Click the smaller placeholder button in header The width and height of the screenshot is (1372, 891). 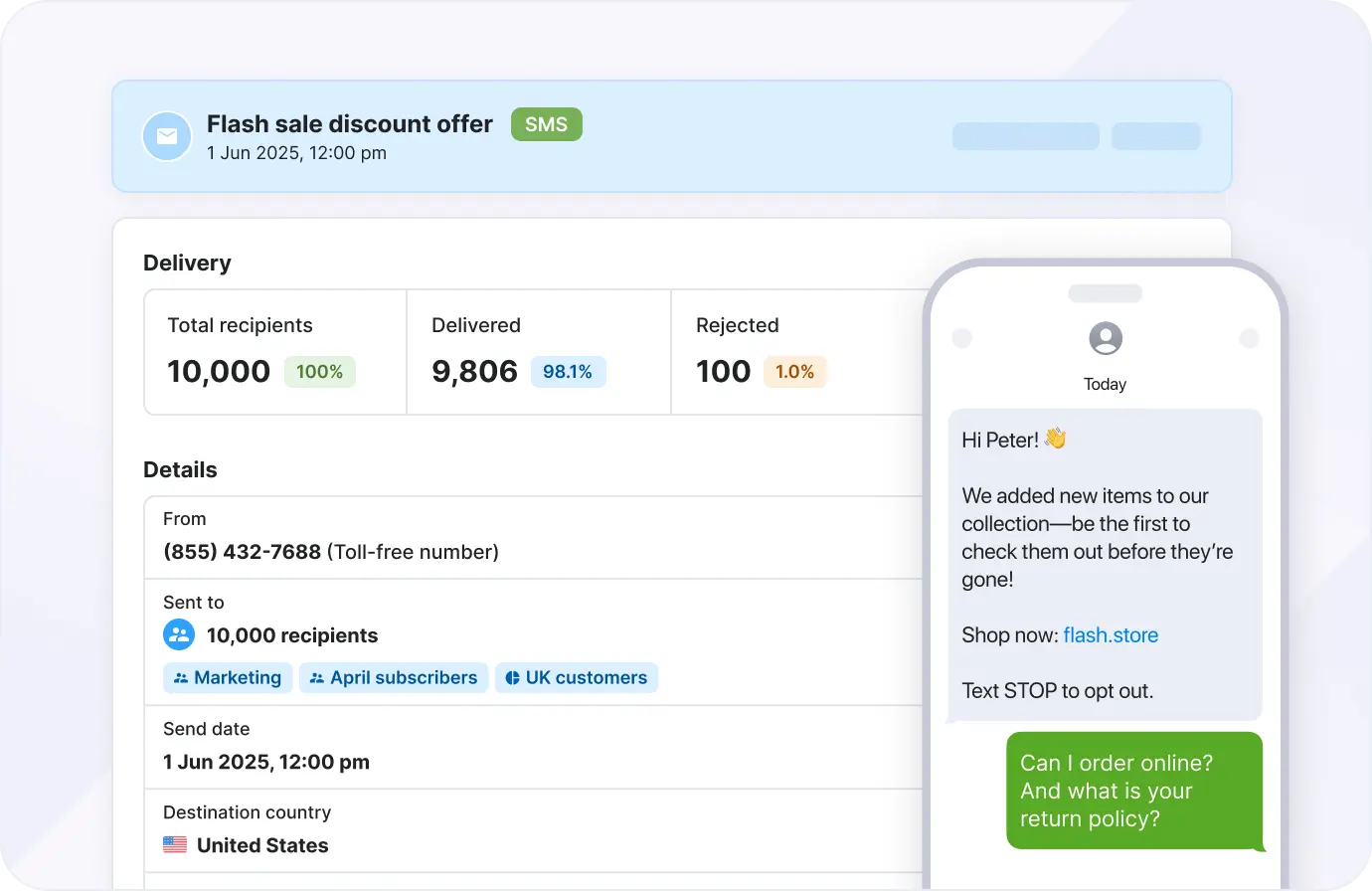coord(1155,136)
